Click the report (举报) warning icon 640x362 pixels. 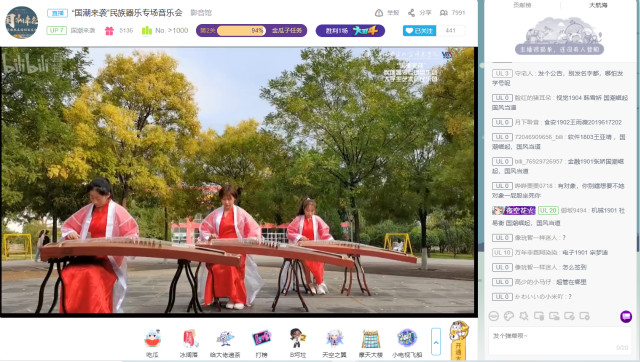379,13
